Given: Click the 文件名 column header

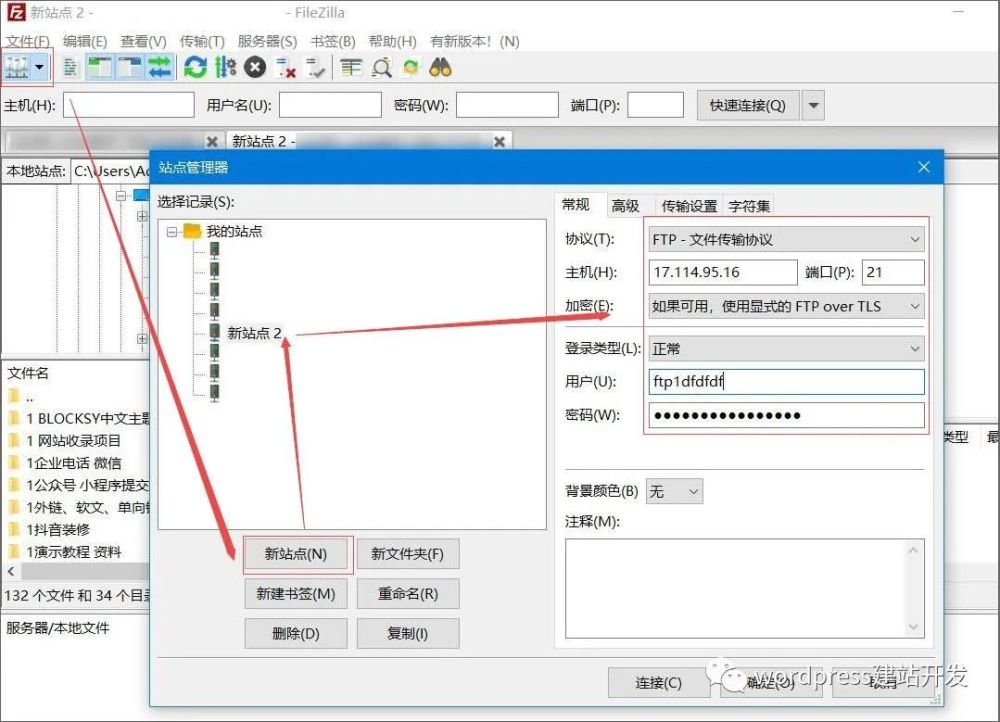Looking at the screenshot, I should coord(27,373).
